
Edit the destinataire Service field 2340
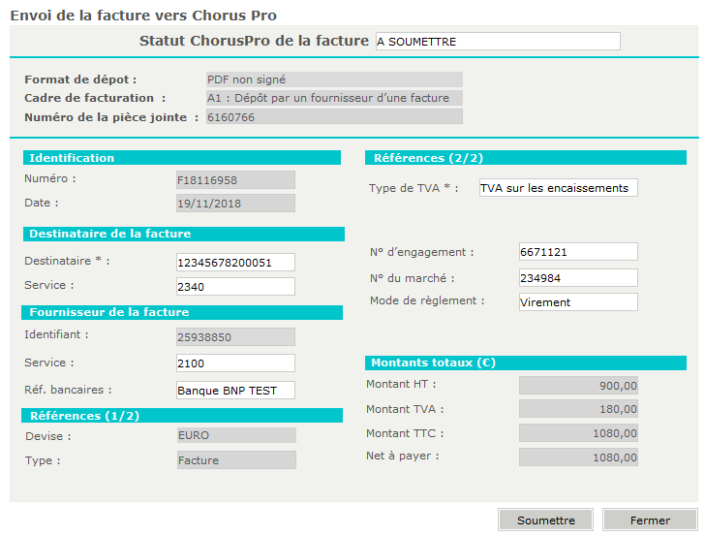[235, 286]
